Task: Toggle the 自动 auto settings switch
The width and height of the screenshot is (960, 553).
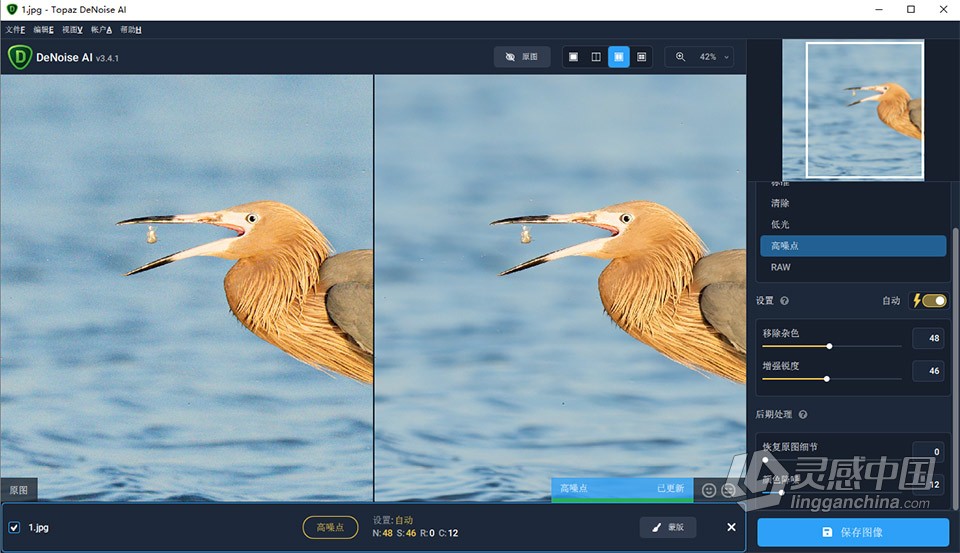Action: point(934,301)
